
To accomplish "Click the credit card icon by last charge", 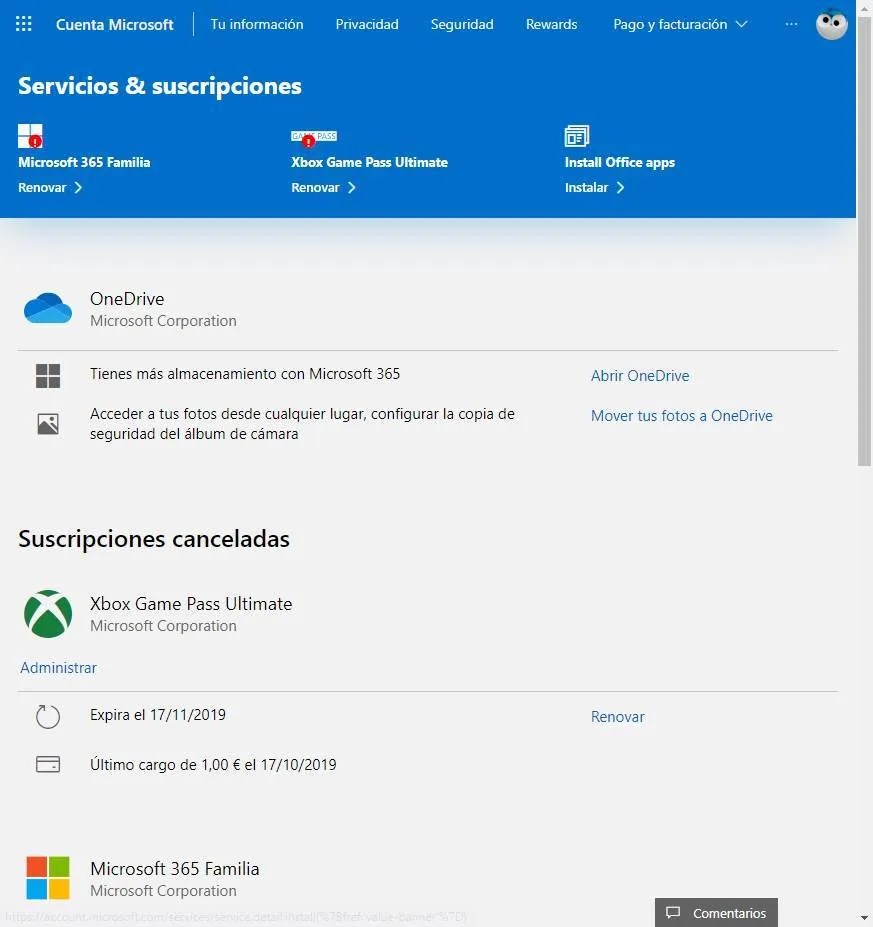I will point(48,764).
